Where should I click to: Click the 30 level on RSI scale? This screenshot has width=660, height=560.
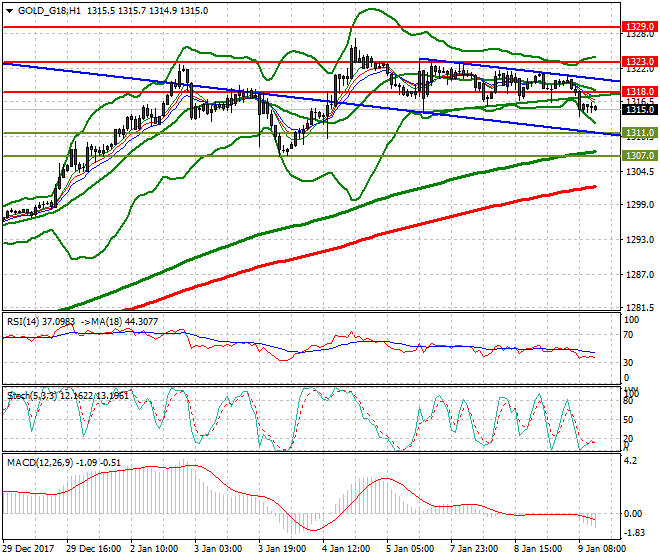tap(628, 363)
